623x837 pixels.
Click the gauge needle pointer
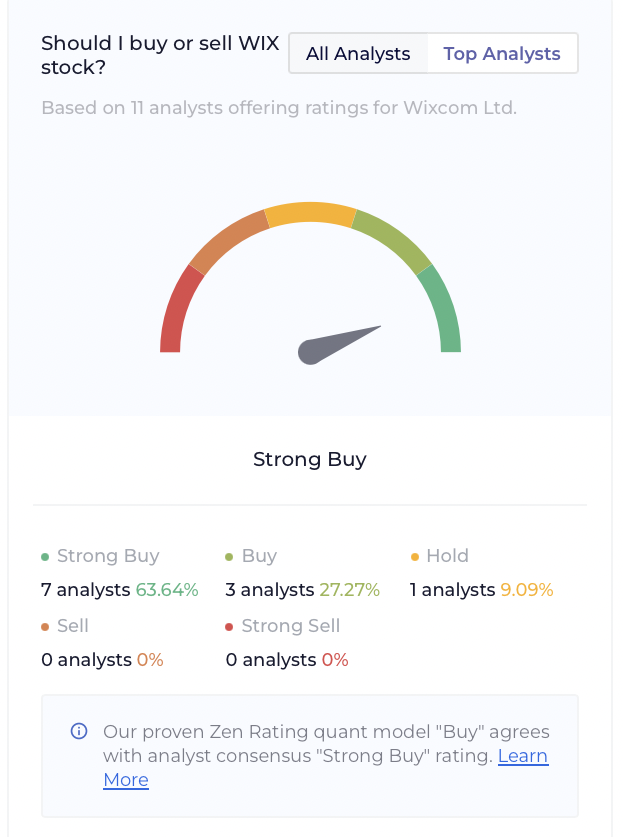click(338, 345)
